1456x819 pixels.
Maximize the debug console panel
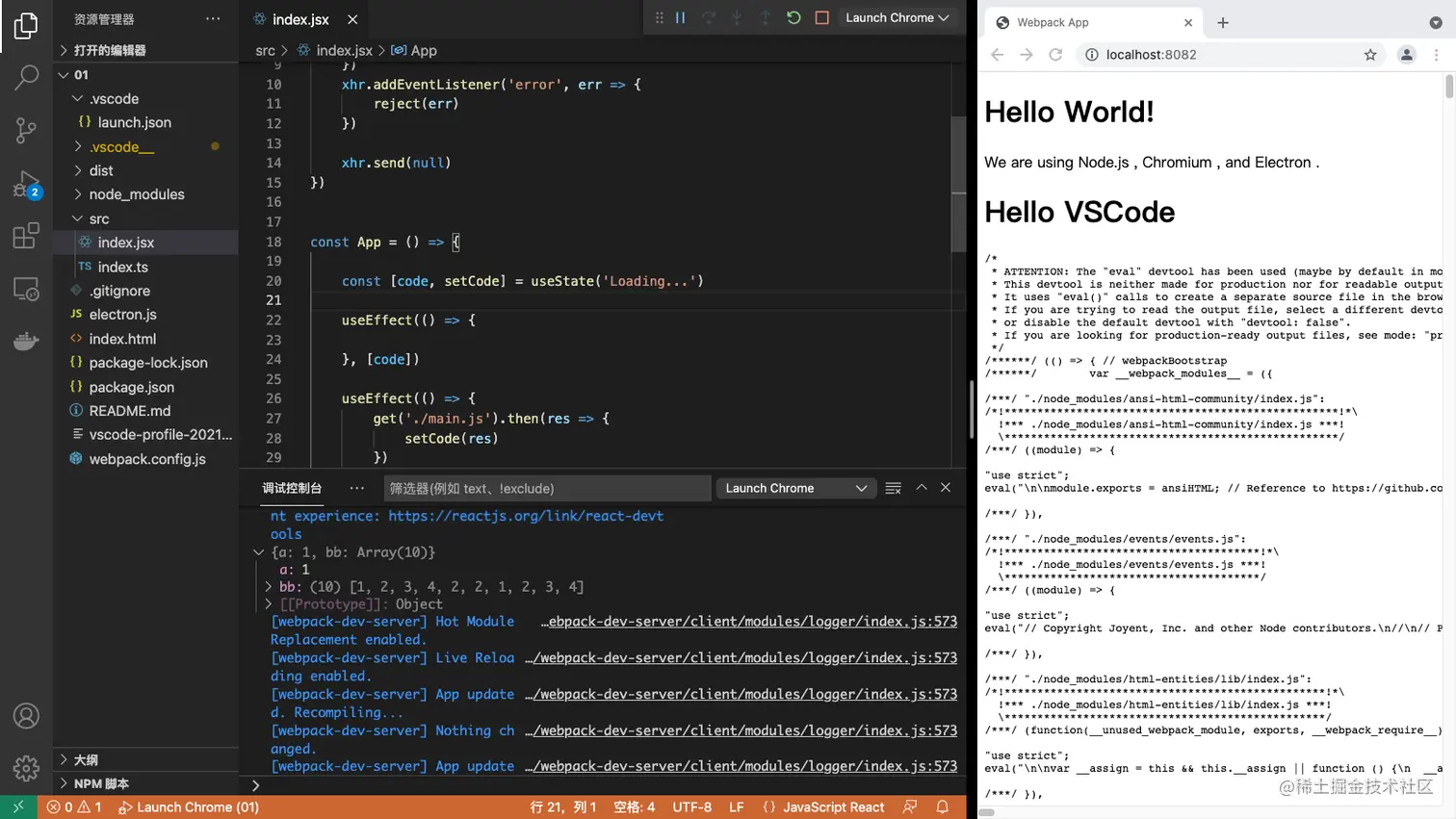coord(922,488)
